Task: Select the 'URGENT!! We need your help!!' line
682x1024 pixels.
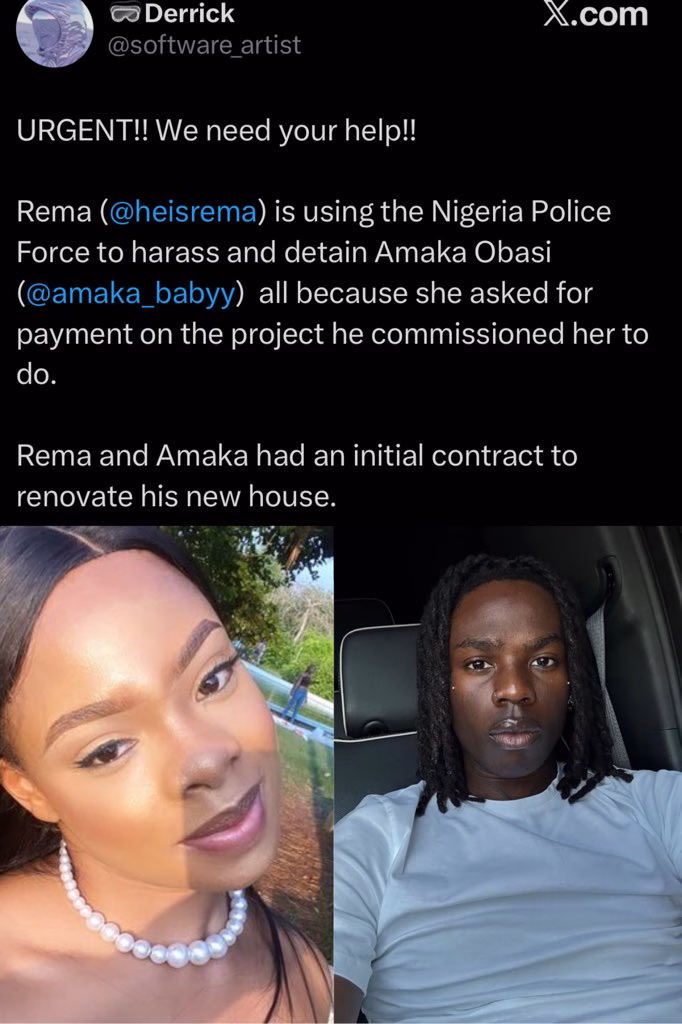Action: [x=216, y=131]
